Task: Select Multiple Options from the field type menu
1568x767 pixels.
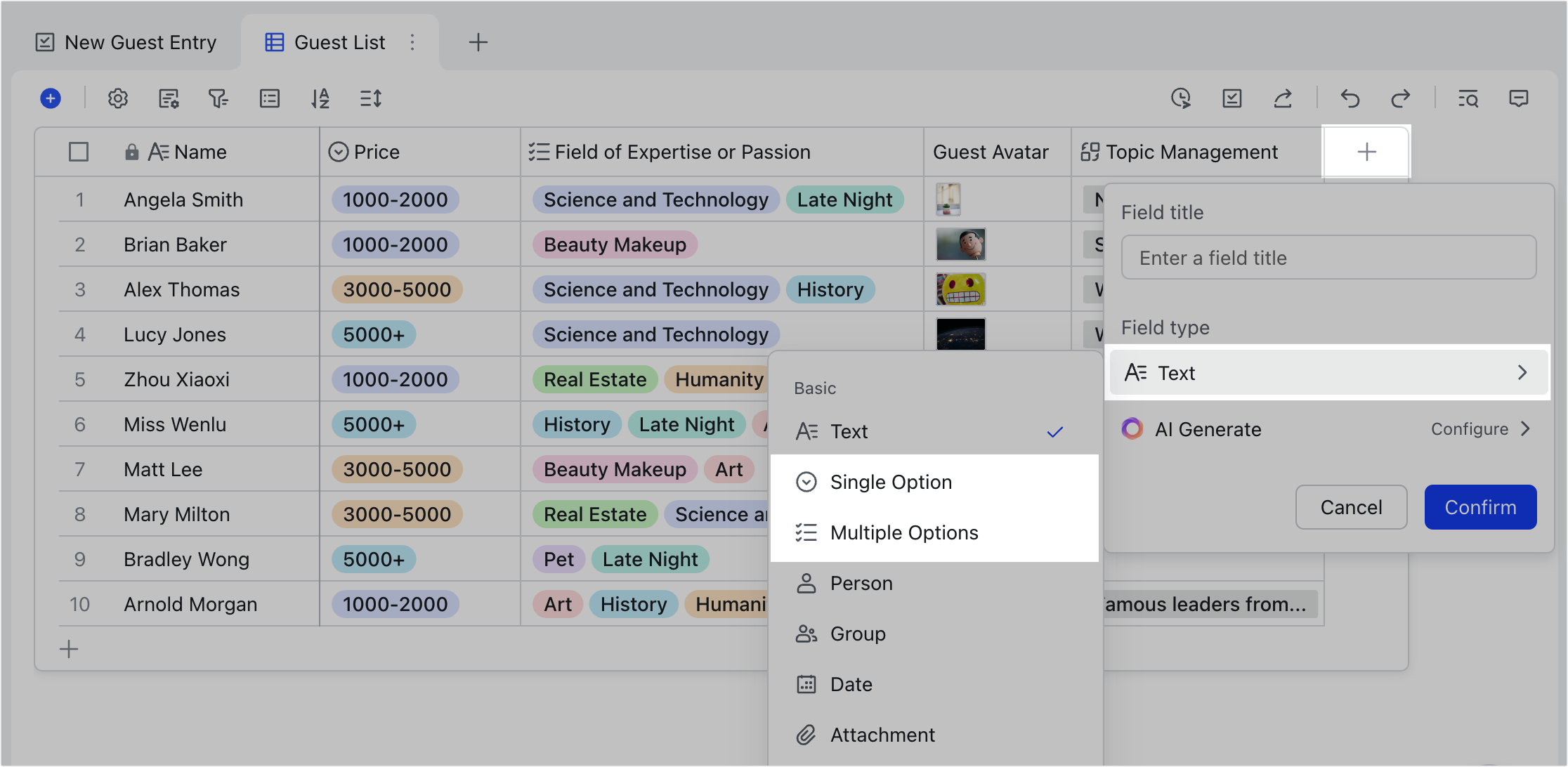Action: point(904,532)
